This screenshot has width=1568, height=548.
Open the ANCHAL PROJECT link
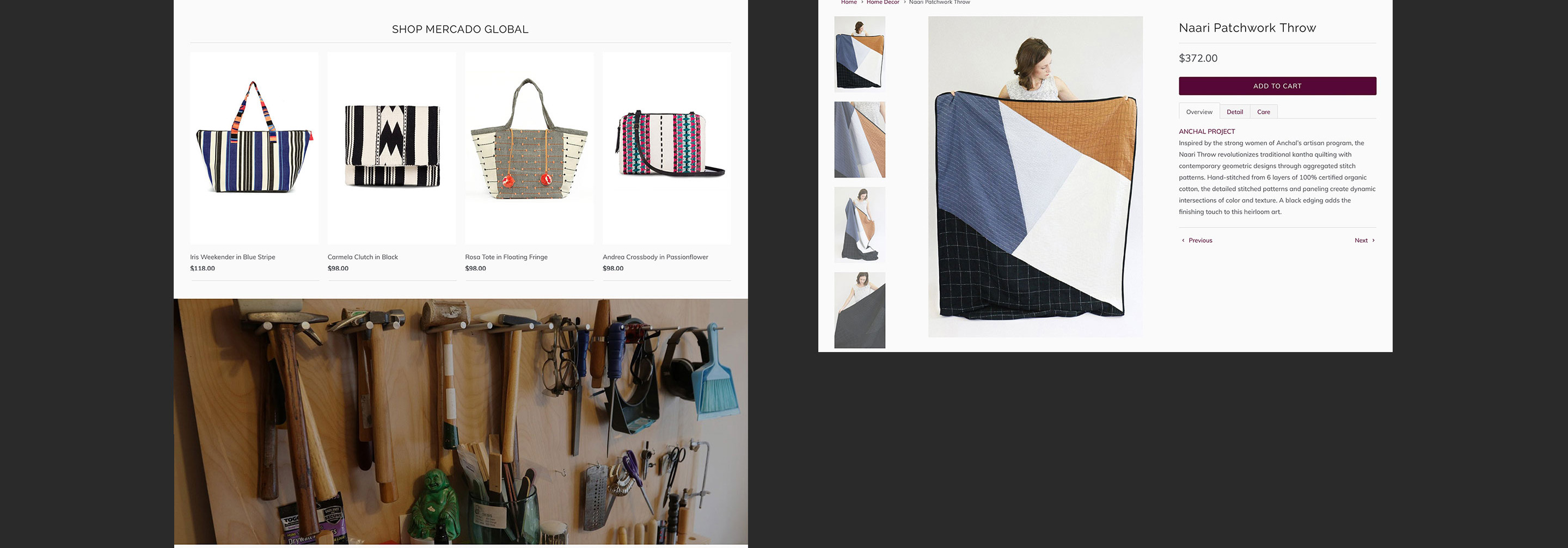tap(1206, 131)
